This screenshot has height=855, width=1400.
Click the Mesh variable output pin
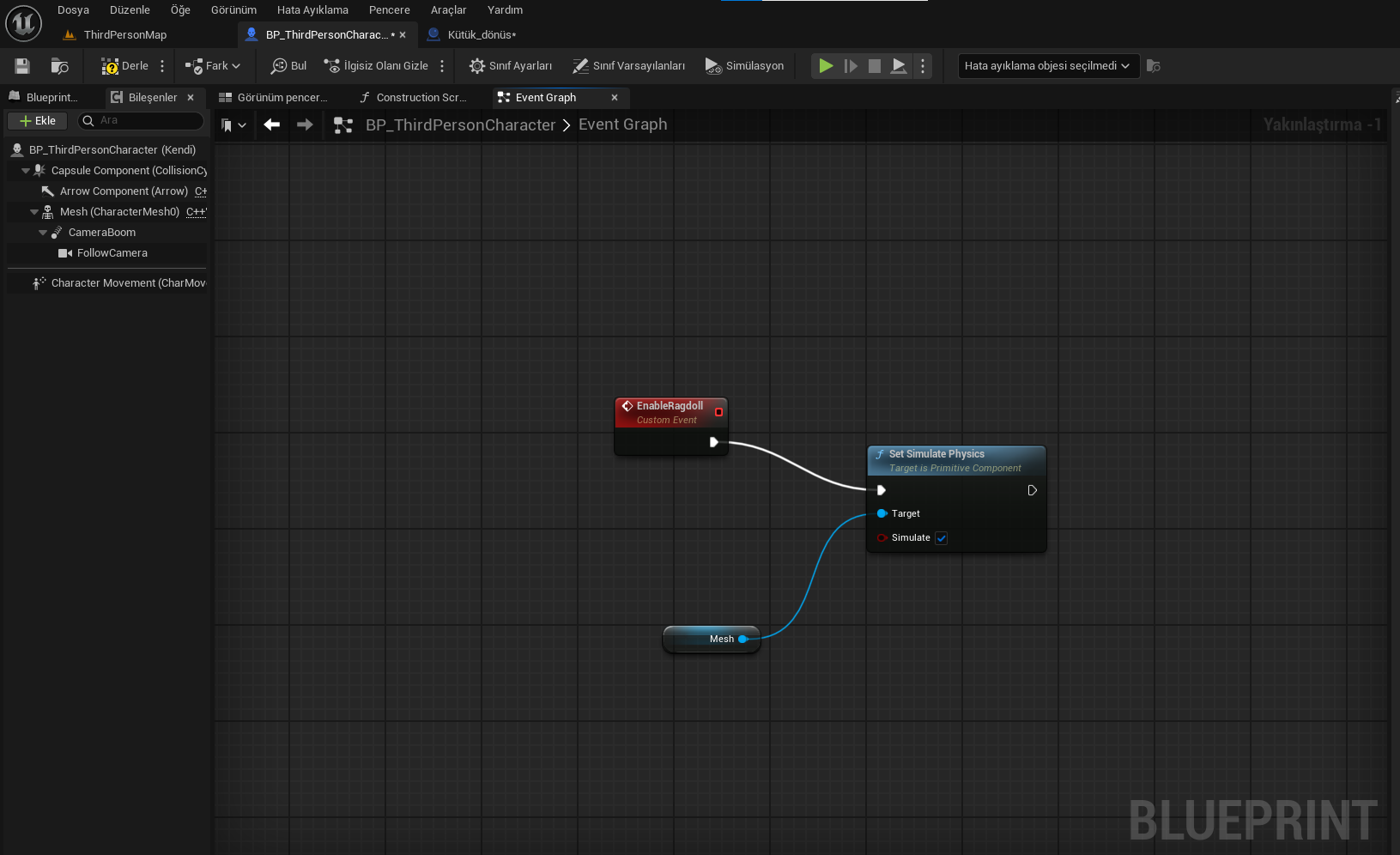point(743,639)
